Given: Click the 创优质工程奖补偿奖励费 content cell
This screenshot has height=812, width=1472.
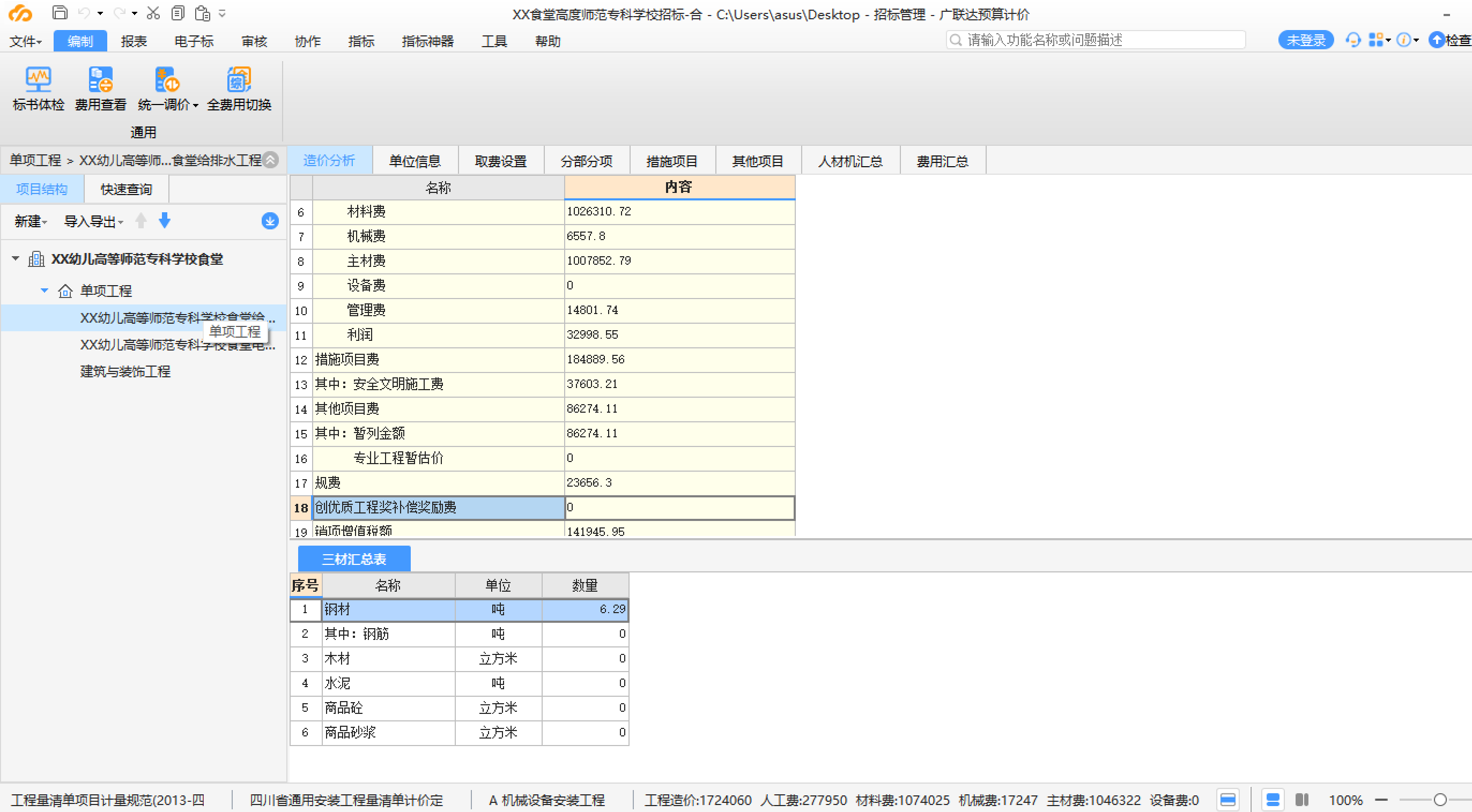Looking at the screenshot, I should 679,507.
